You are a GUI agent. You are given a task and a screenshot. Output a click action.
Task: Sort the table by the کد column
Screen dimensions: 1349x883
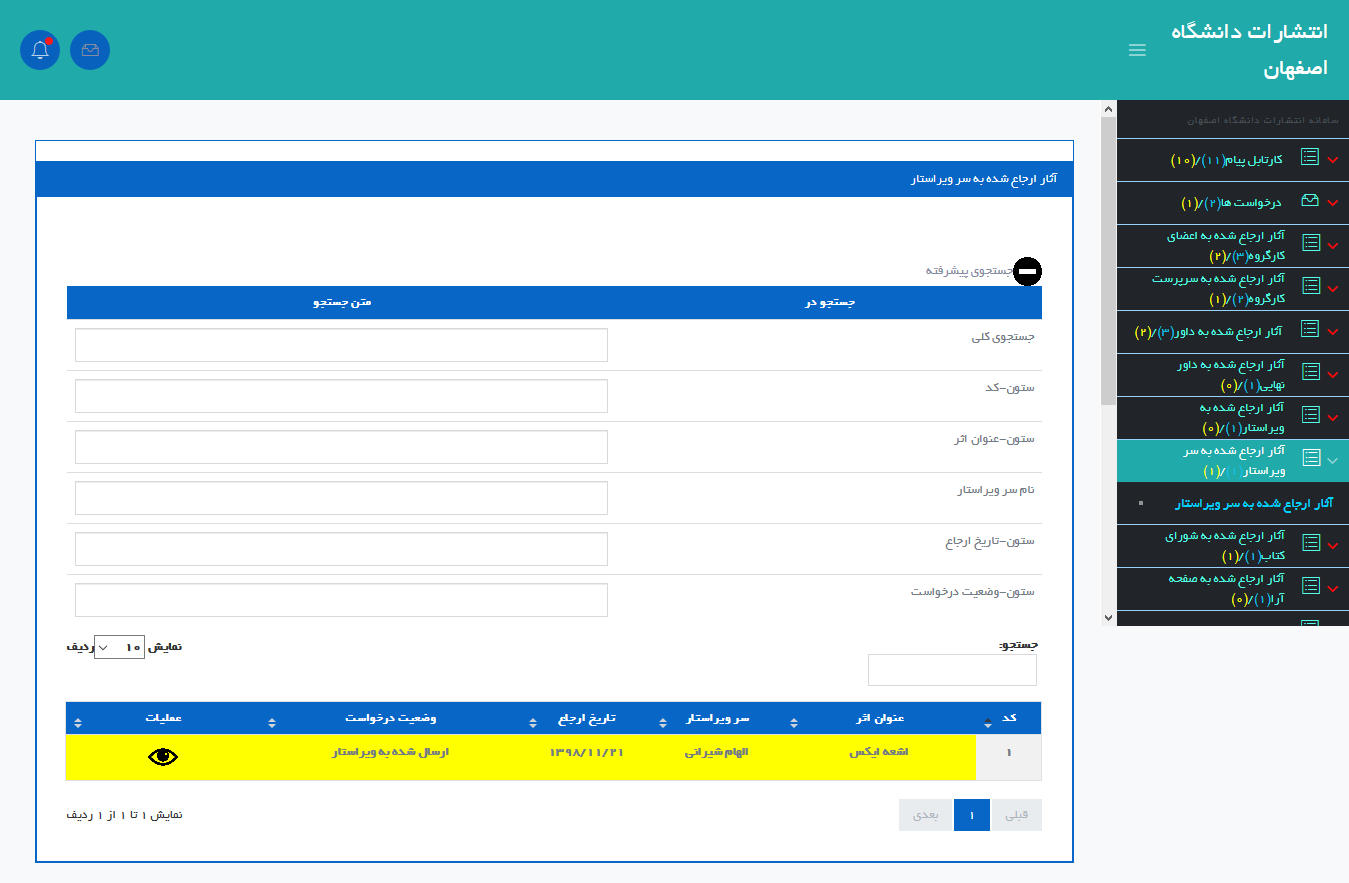(1008, 718)
